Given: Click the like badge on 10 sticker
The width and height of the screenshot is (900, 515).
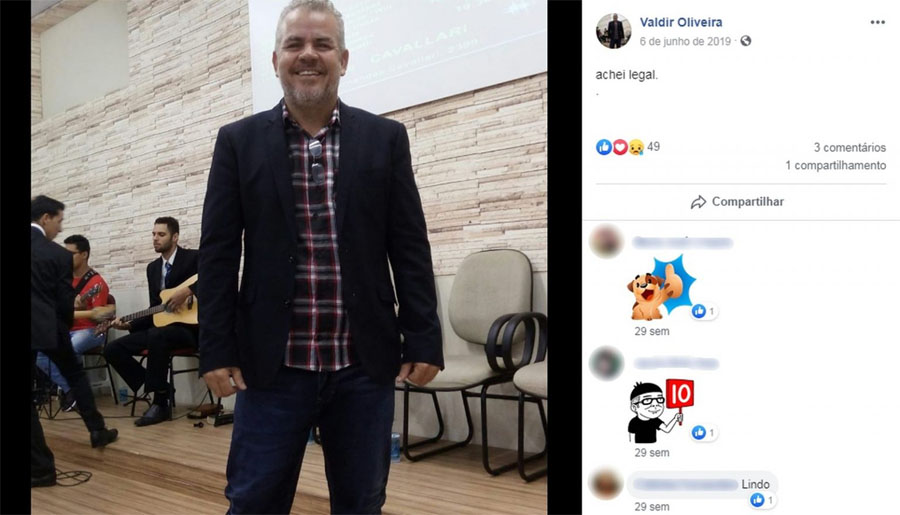Looking at the screenshot, I should click(704, 433).
